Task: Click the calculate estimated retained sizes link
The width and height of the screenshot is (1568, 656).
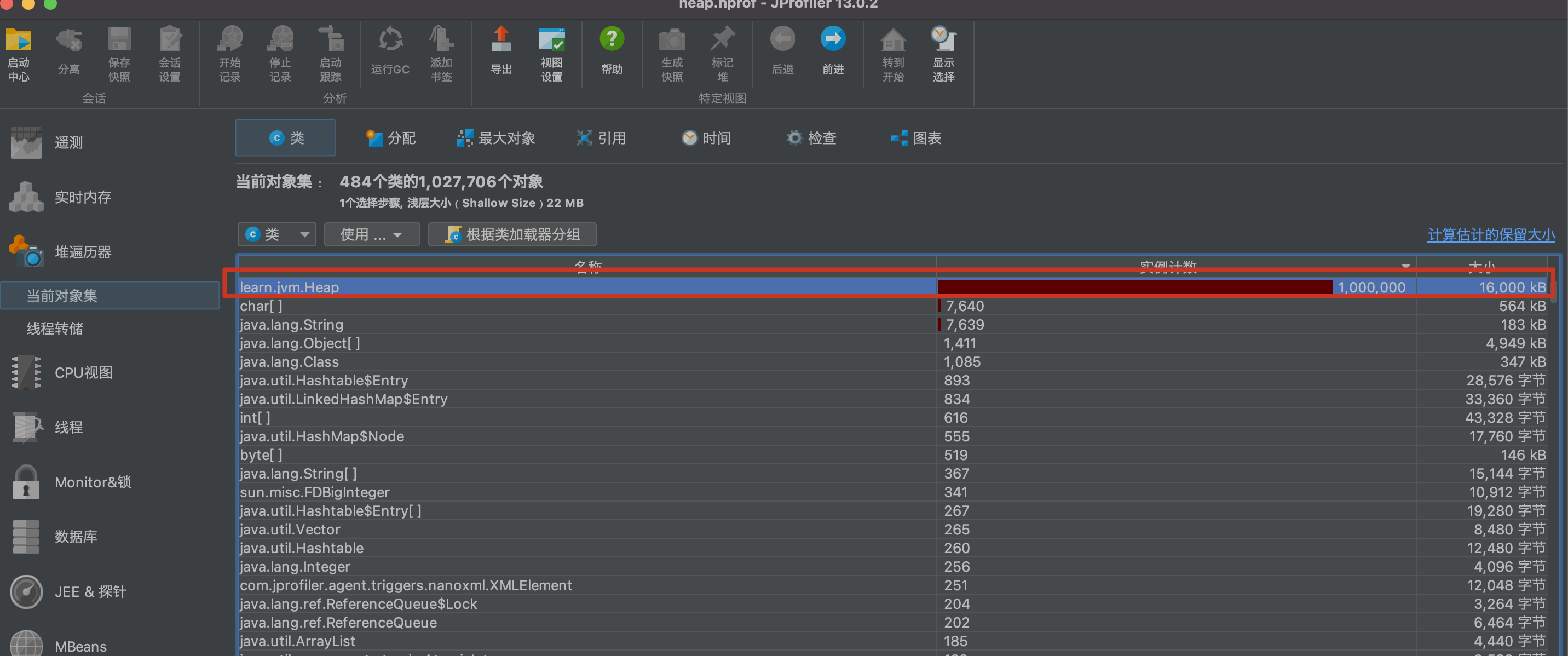Action: tap(1491, 234)
